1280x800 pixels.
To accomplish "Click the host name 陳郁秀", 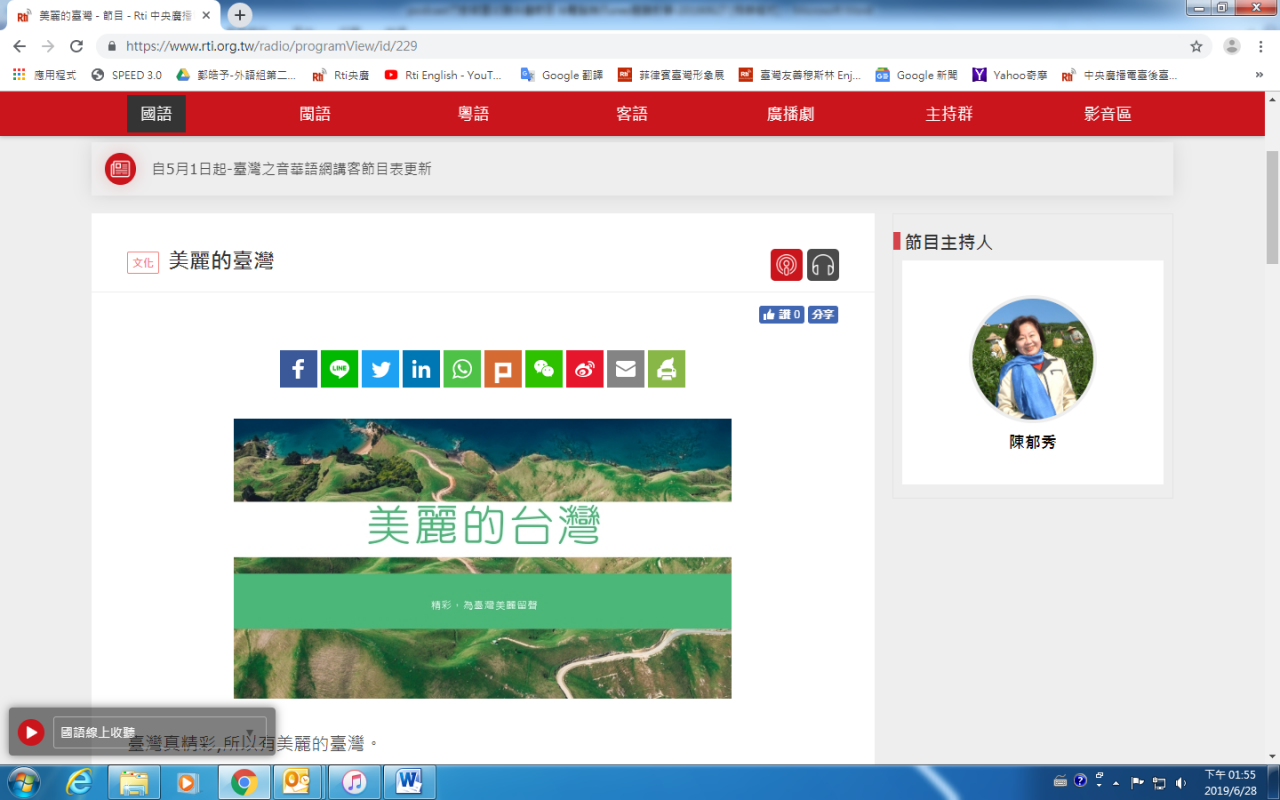I will click(x=1033, y=441).
